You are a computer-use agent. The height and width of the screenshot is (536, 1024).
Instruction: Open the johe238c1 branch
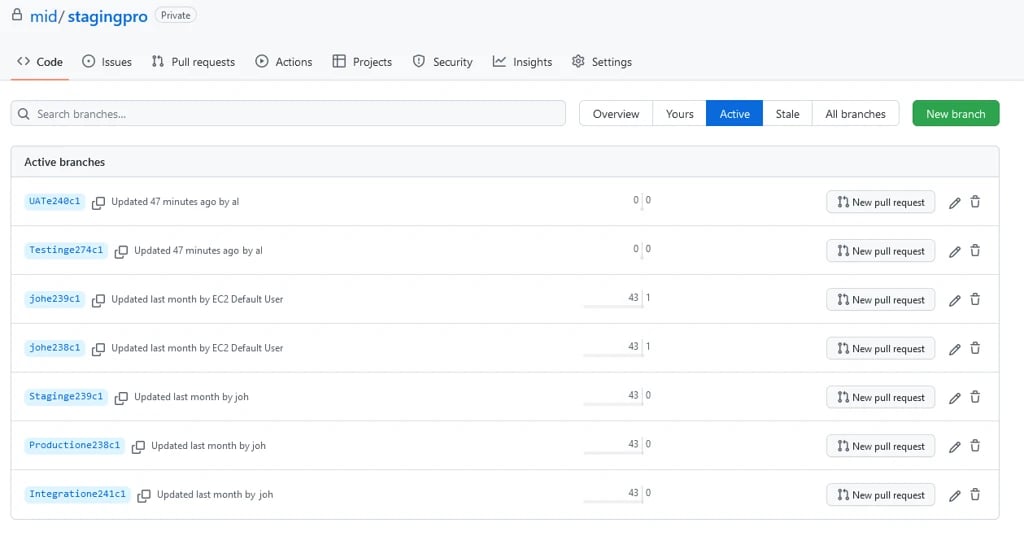54,348
